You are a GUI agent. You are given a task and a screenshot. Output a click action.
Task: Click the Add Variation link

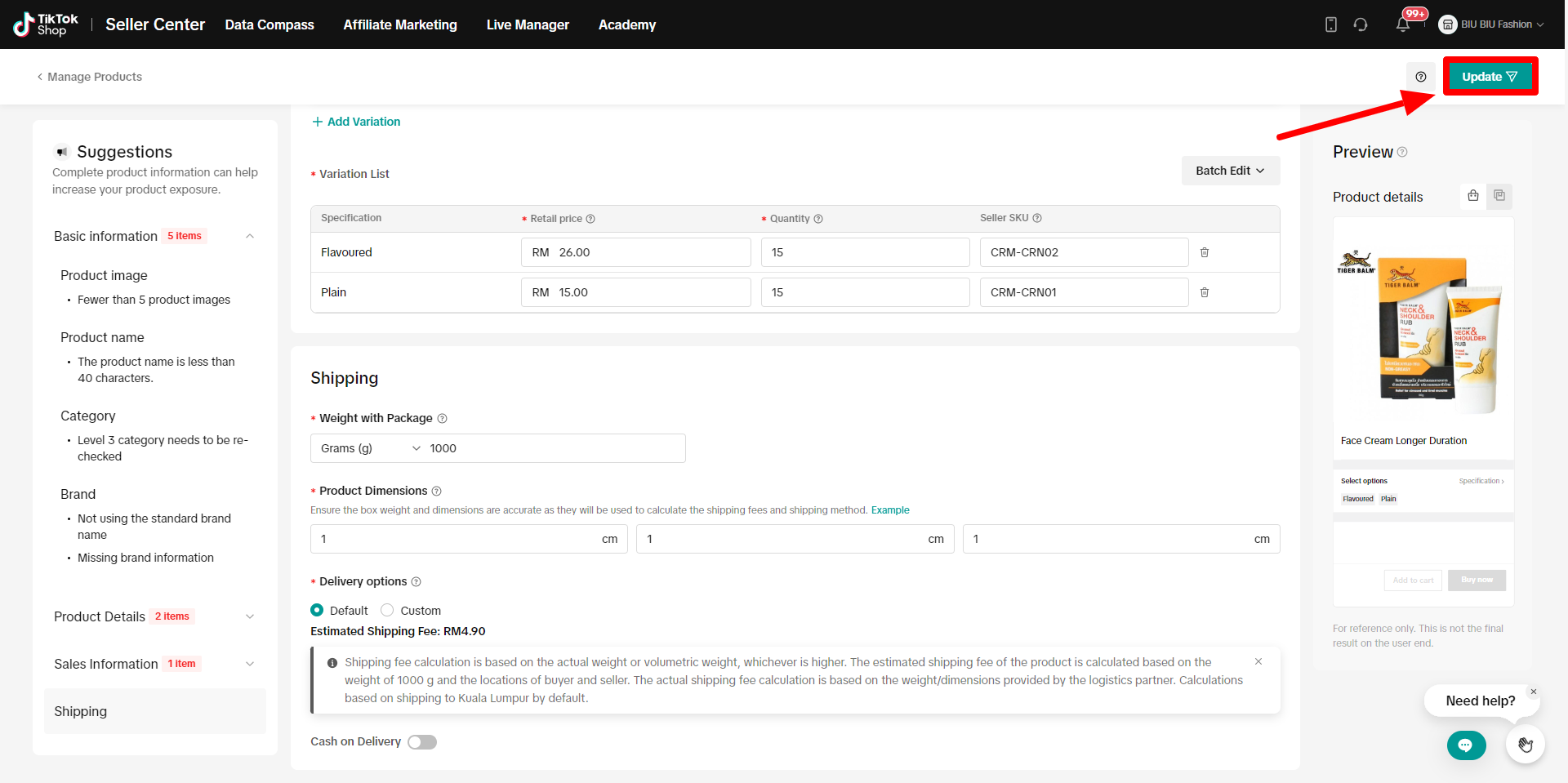pos(356,122)
